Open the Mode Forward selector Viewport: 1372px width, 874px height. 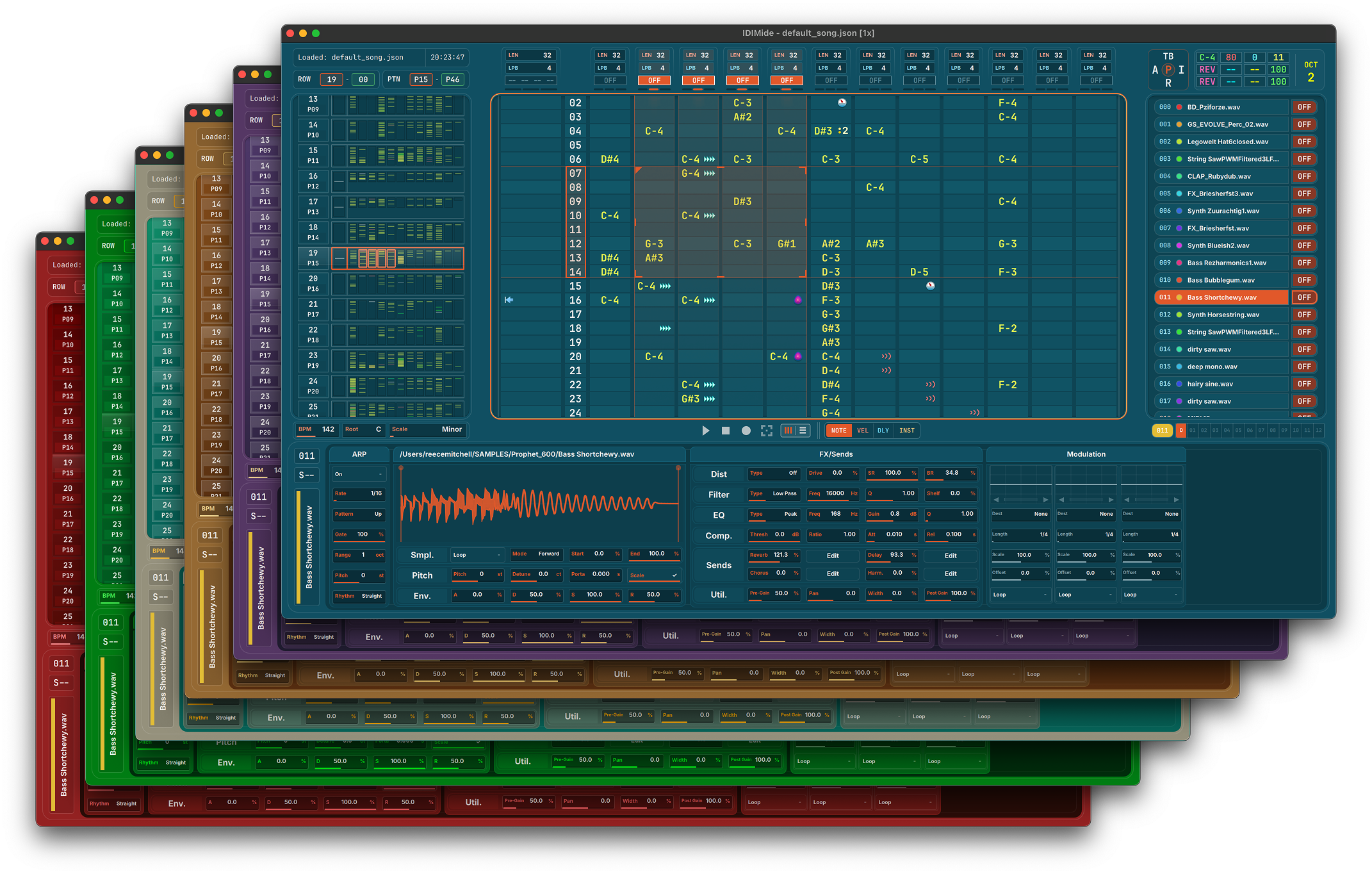coord(536,554)
